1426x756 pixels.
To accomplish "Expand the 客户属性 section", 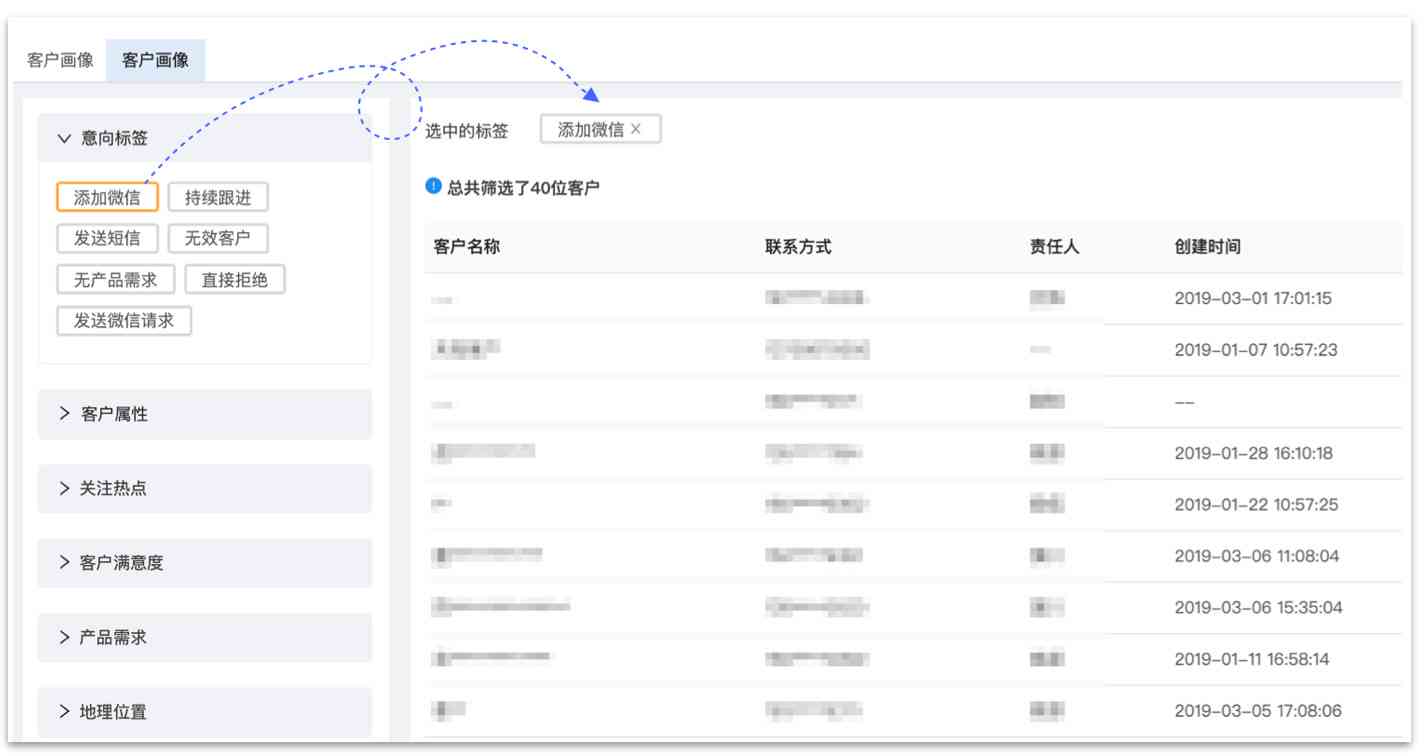I will 205,414.
